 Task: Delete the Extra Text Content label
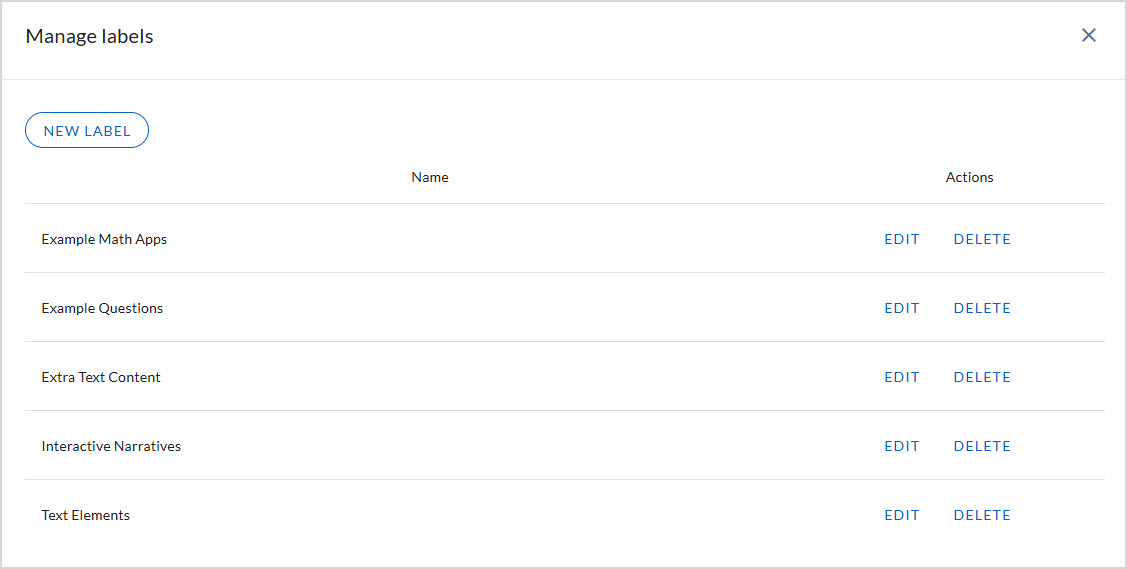click(982, 378)
